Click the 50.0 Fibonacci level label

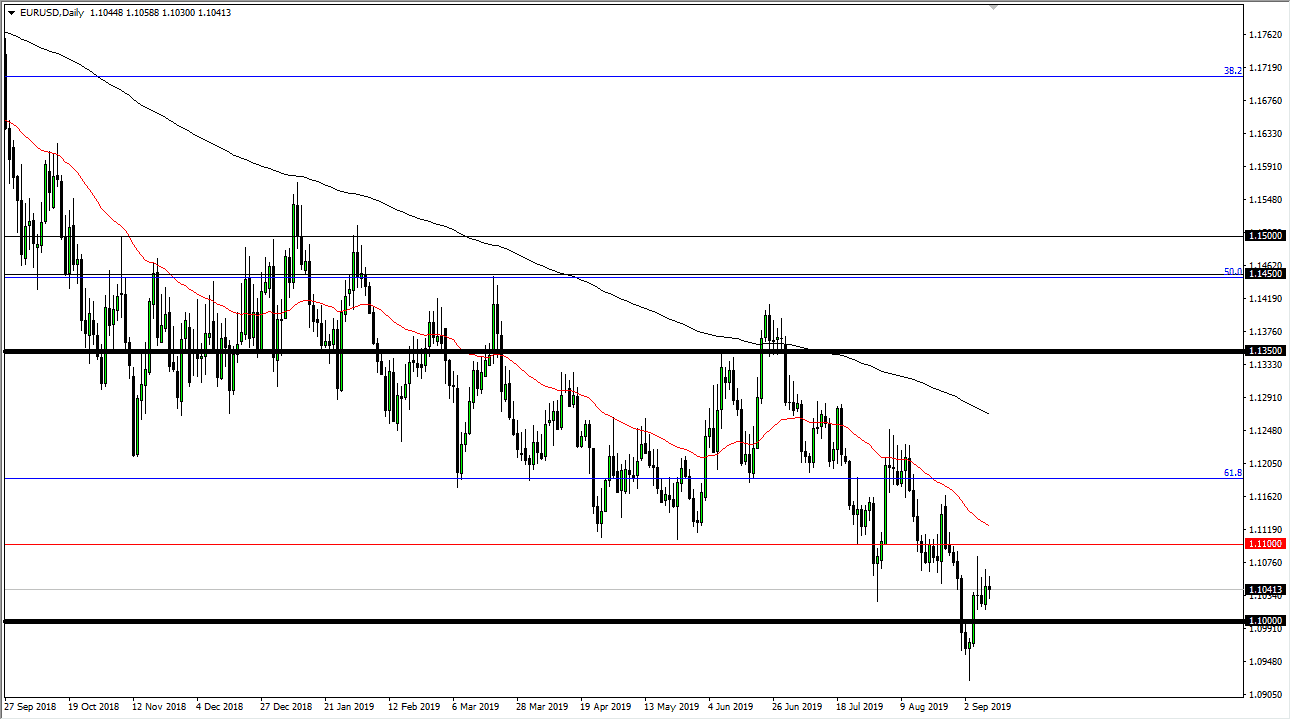coord(1232,271)
